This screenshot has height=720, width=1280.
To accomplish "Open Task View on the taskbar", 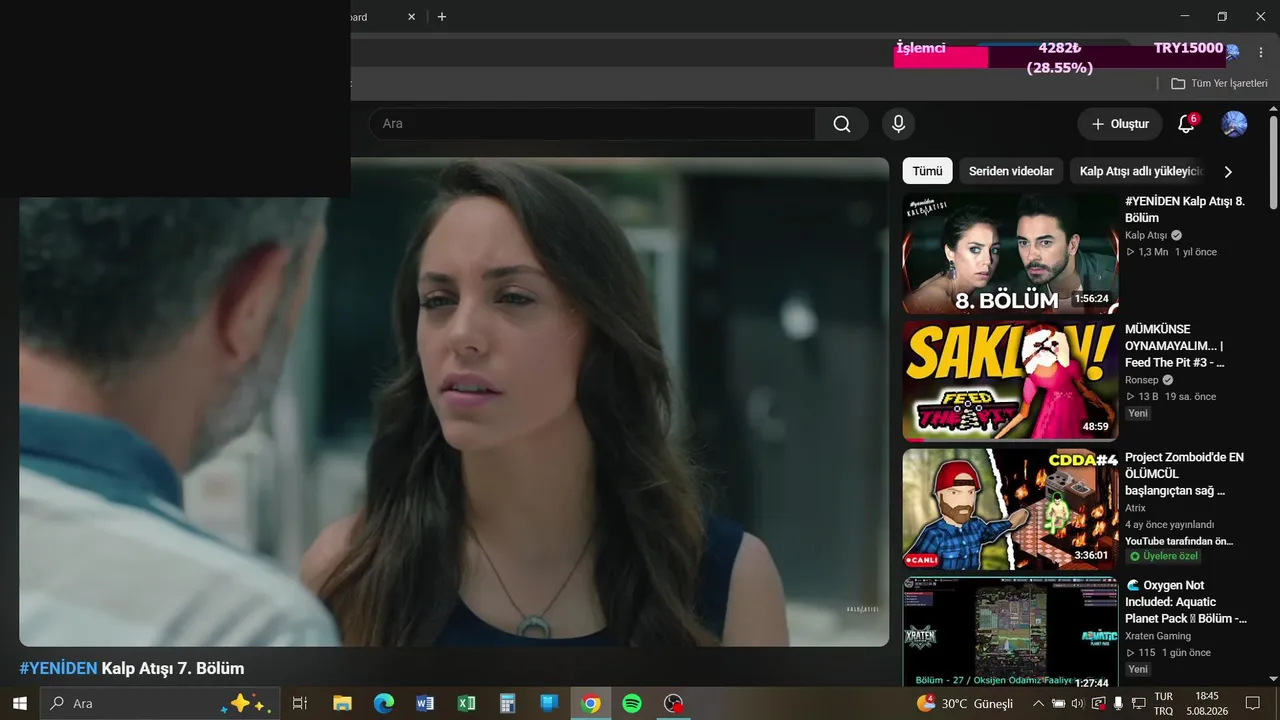I will click(x=299, y=703).
